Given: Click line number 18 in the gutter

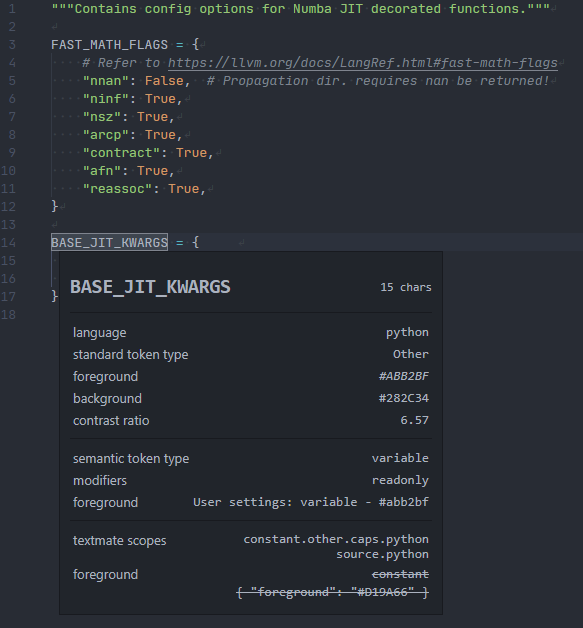Looking at the screenshot, I should [x=8, y=315].
